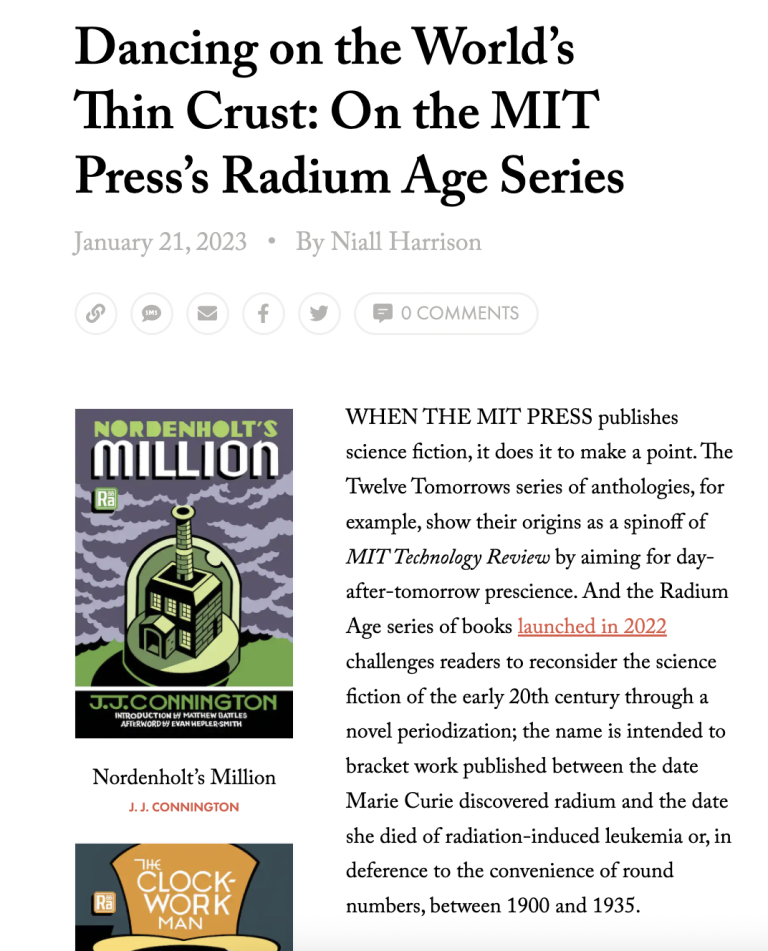Image resolution: width=768 pixels, height=951 pixels.
Task: Copy the article link using chain icon
Action: [96, 314]
